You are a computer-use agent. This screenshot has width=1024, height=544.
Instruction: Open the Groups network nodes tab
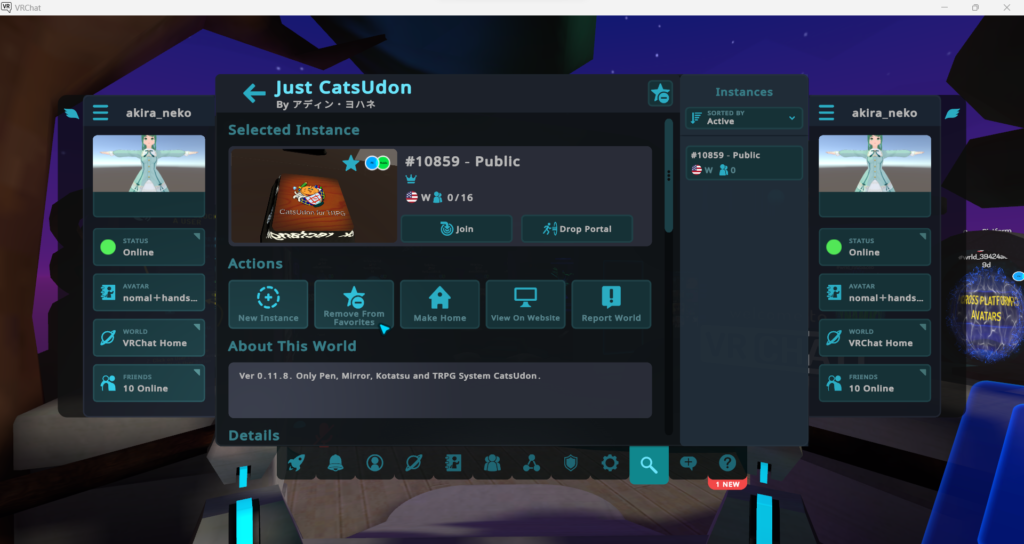pyautogui.click(x=532, y=464)
